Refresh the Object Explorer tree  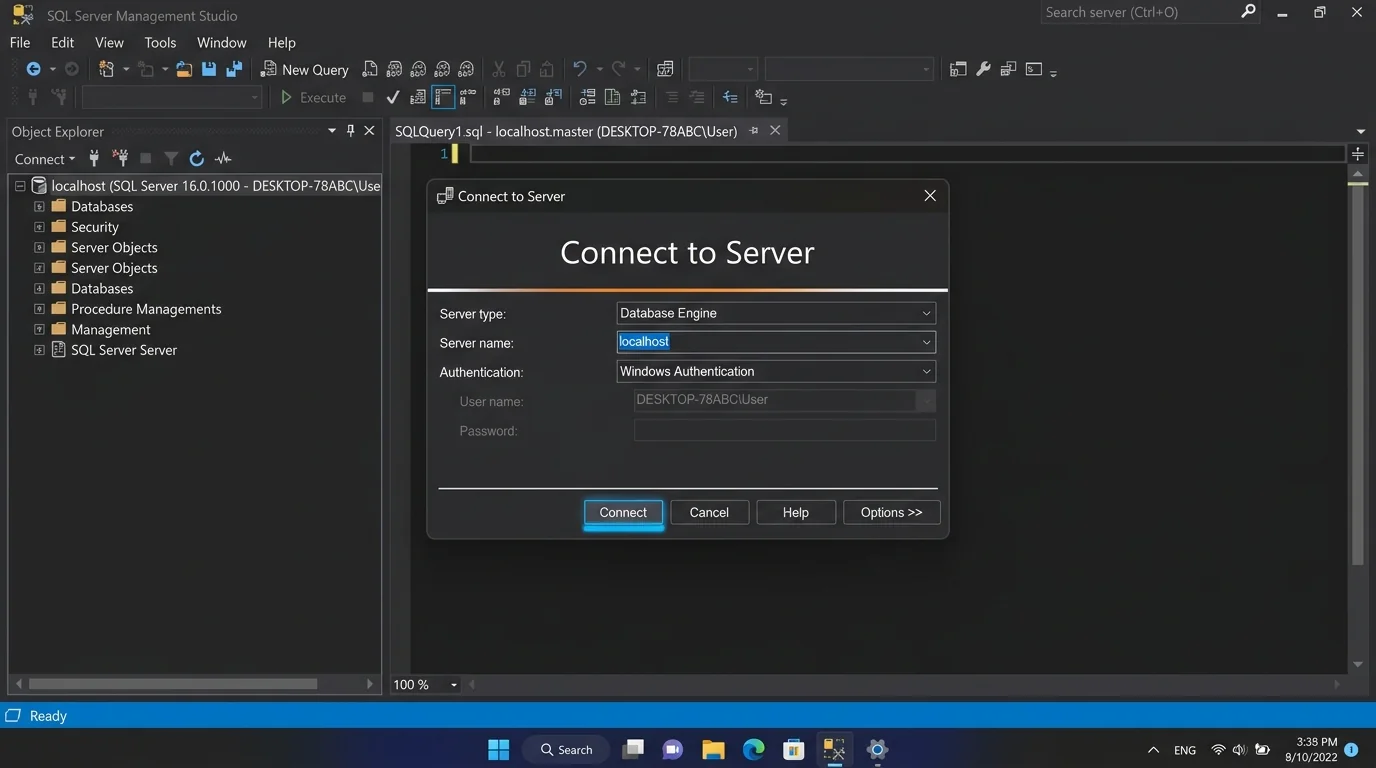click(197, 158)
